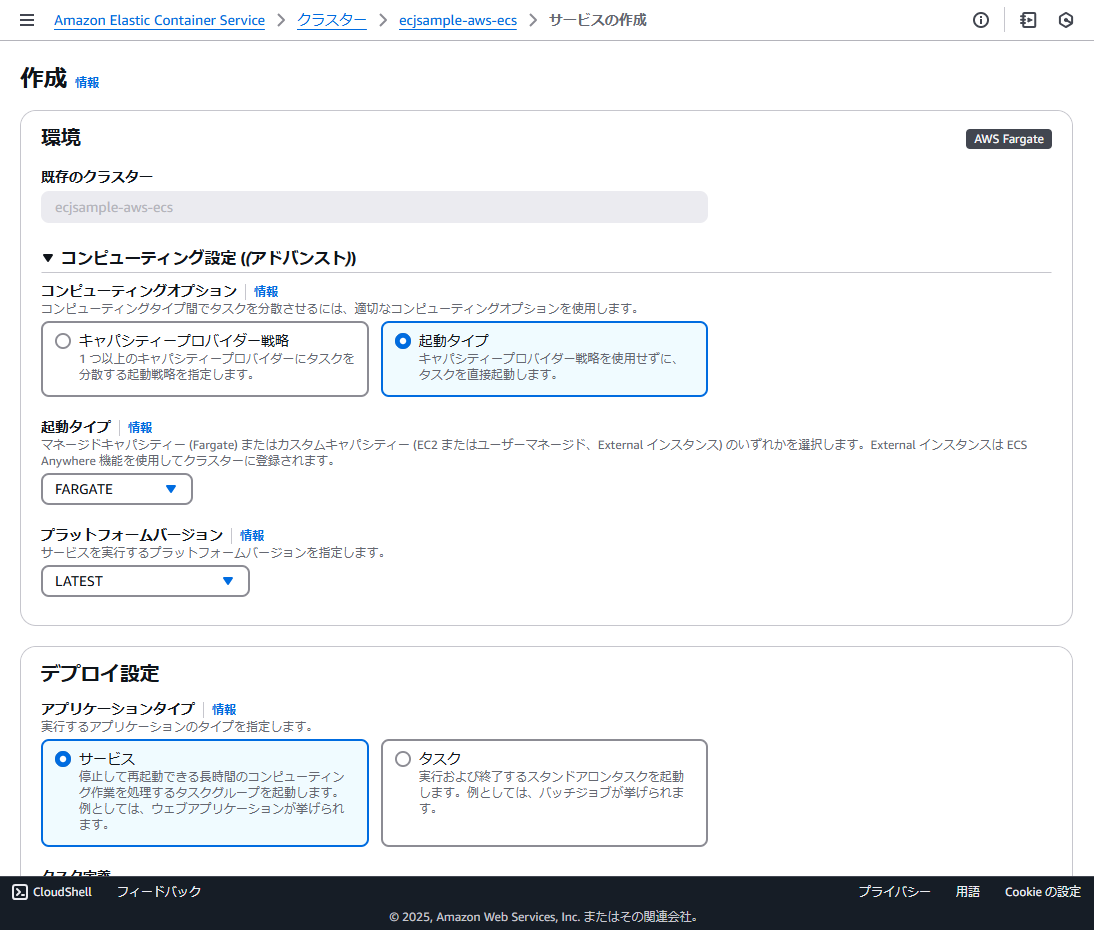Click the デプロイ設定 section heading
This screenshot has height=930, width=1094.
100,673
